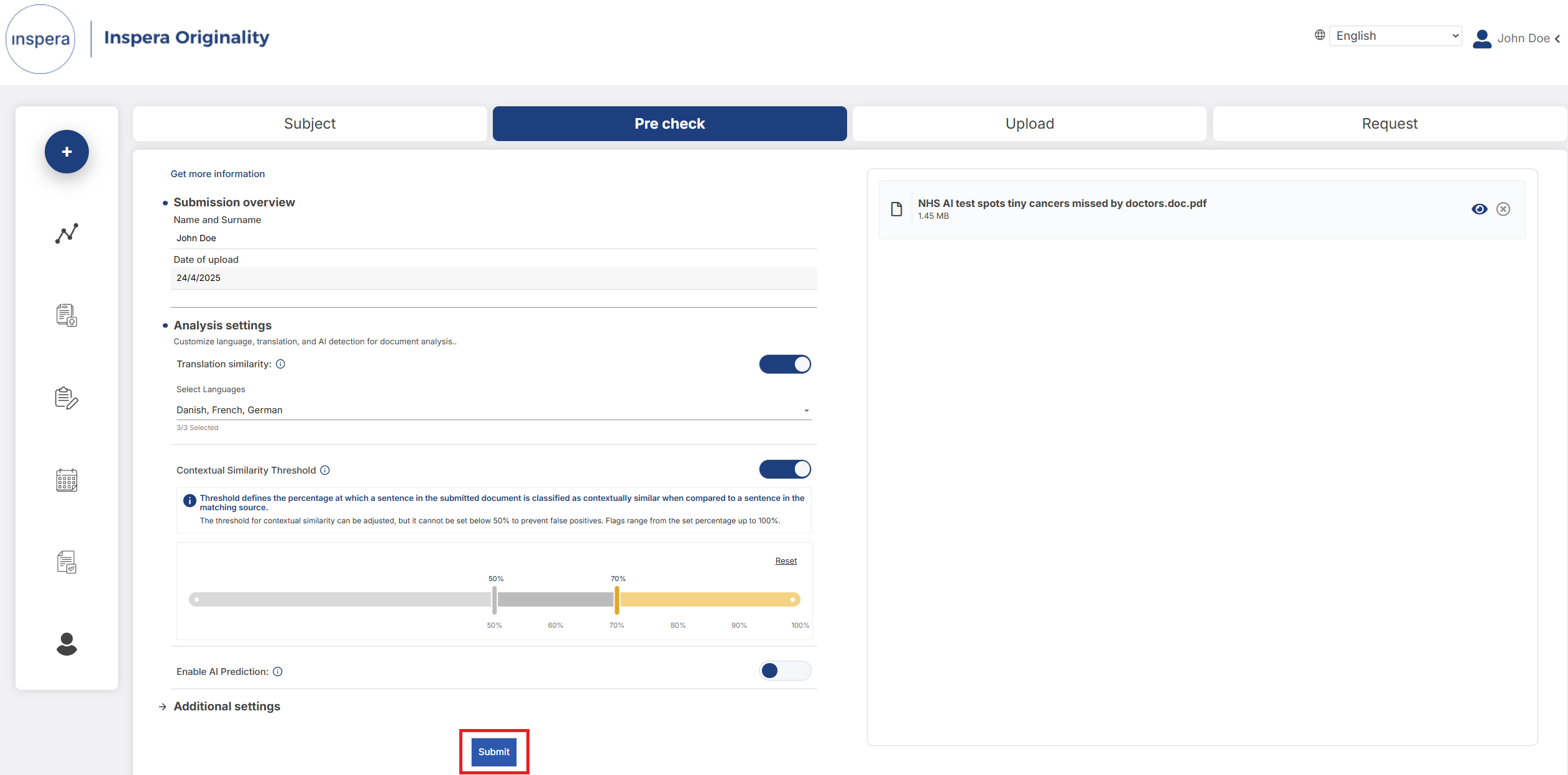Click the Inspera logo
Viewport: 1568px width, 775px height.
[40, 39]
